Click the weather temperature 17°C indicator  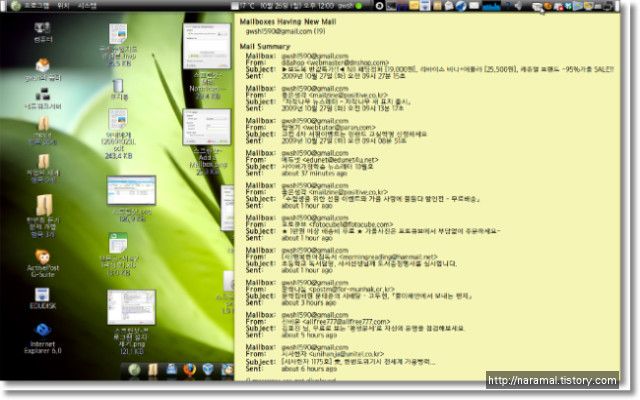tap(243, 6)
